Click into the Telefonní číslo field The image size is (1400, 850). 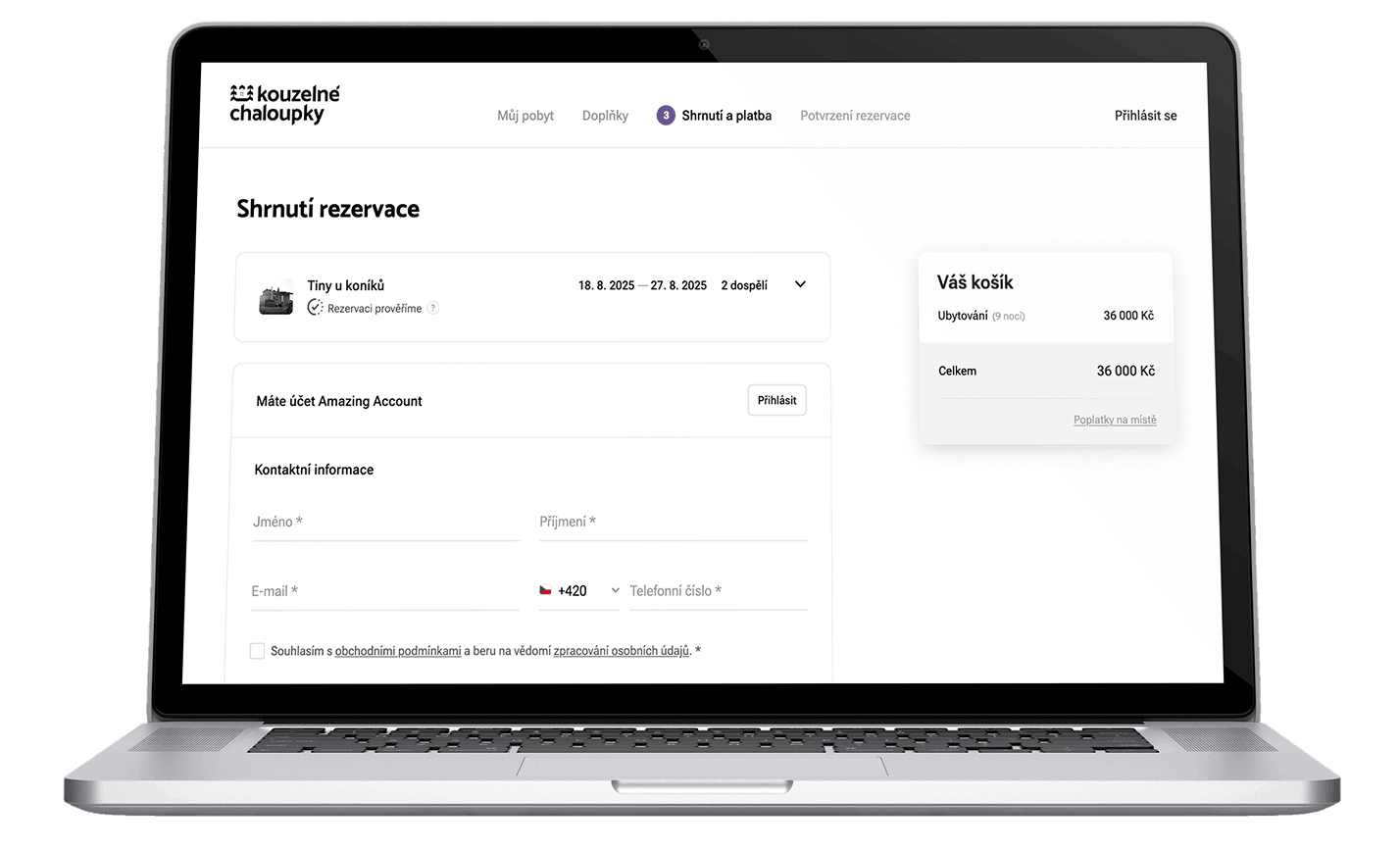[x=718, y=591]
